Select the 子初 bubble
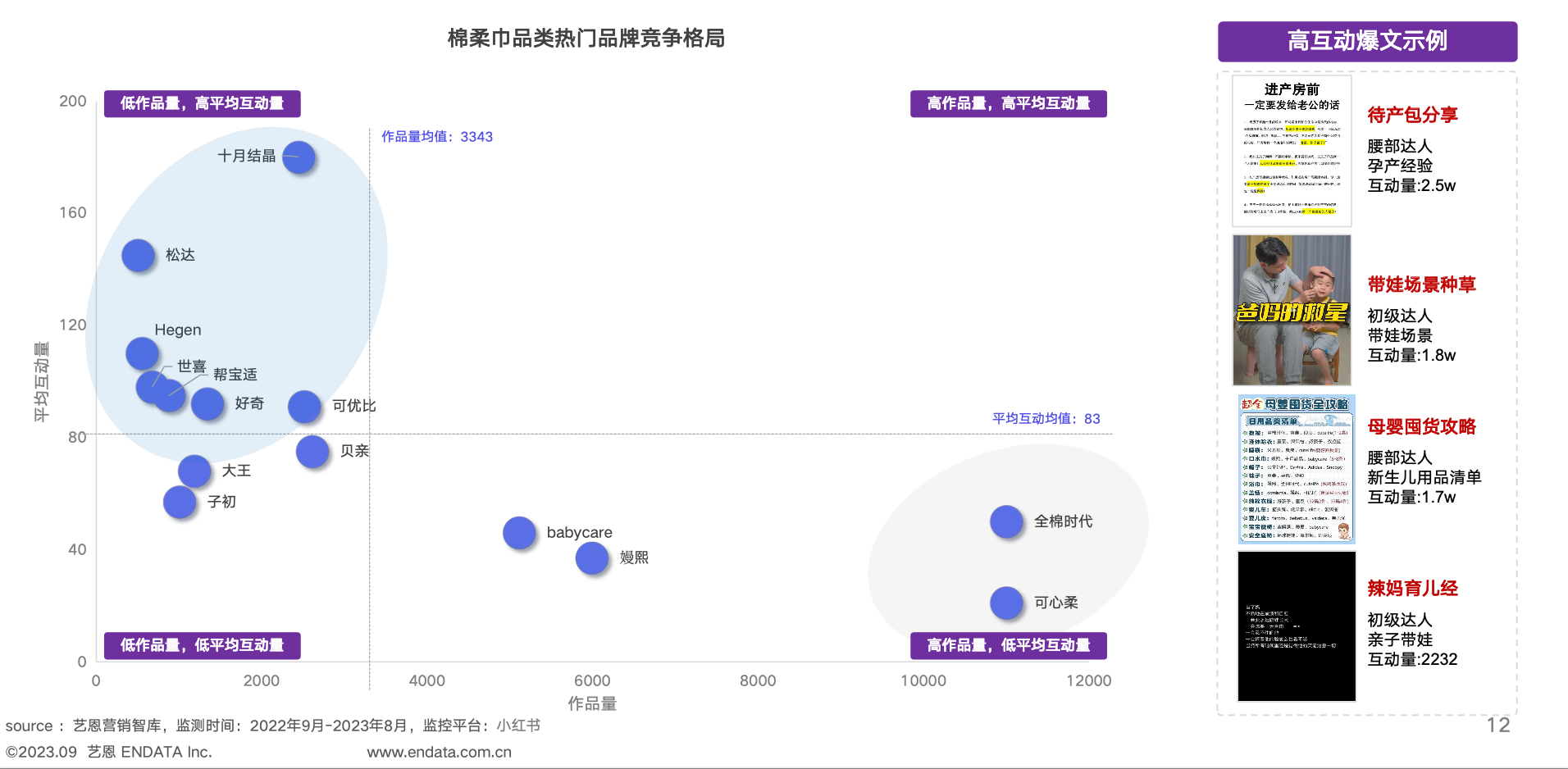Viewport: 1568px width, 769px height. [180, 503]
